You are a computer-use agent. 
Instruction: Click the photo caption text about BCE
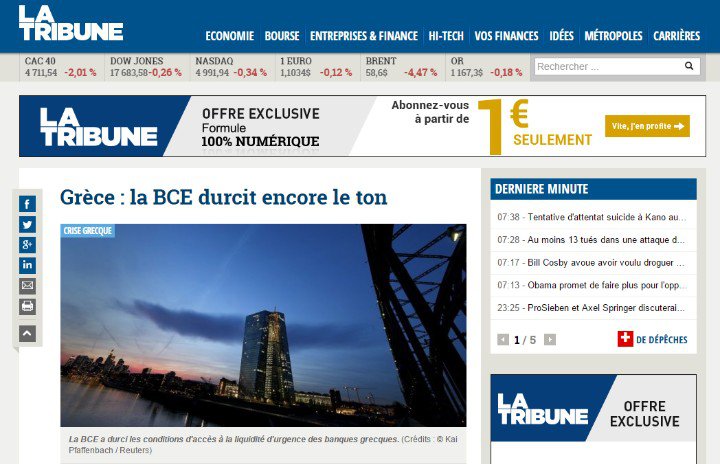[x=263, y=444]
